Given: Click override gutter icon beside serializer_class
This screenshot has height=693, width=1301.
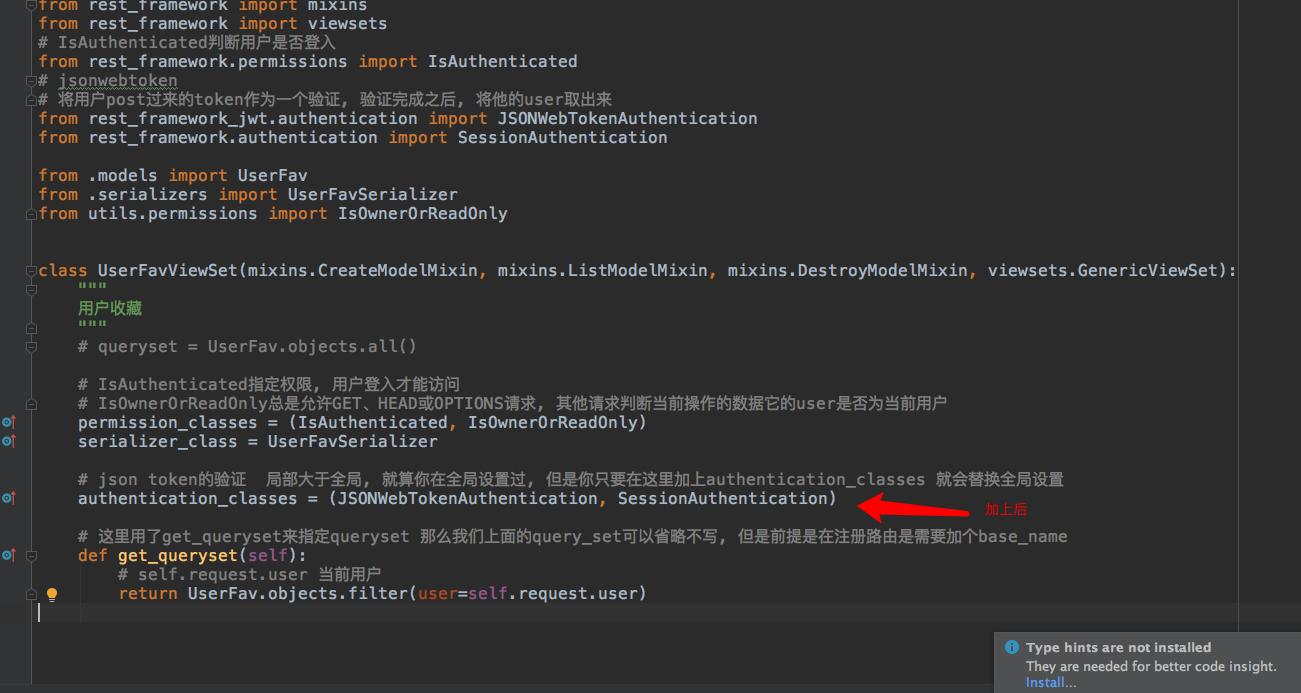Looking at the screenshot, I should [x=8, y=441].
